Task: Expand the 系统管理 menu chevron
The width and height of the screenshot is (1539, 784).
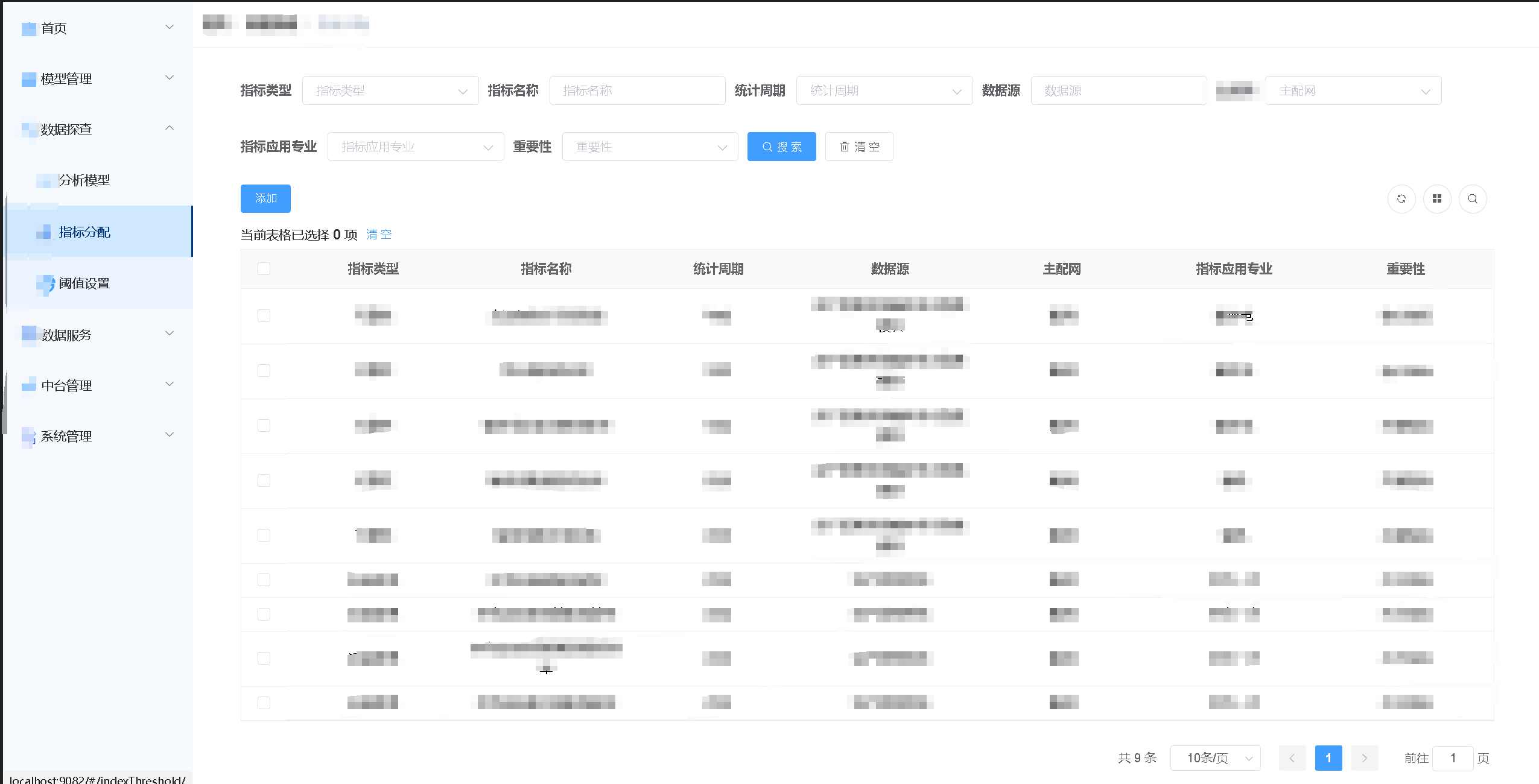Action: 170,435
